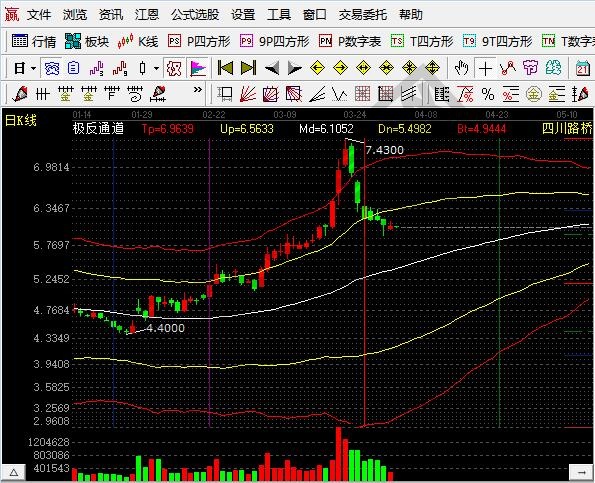The image size is (595, 483).
Task: Open the 交易委托 menu
Action: coord(363,15)
